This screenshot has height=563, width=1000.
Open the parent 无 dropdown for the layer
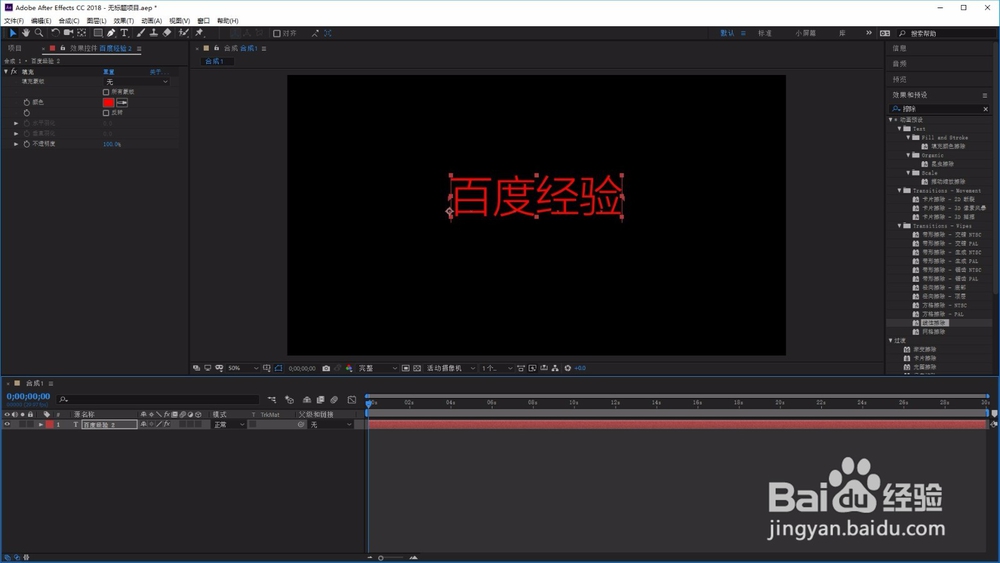tap(330, 425)
